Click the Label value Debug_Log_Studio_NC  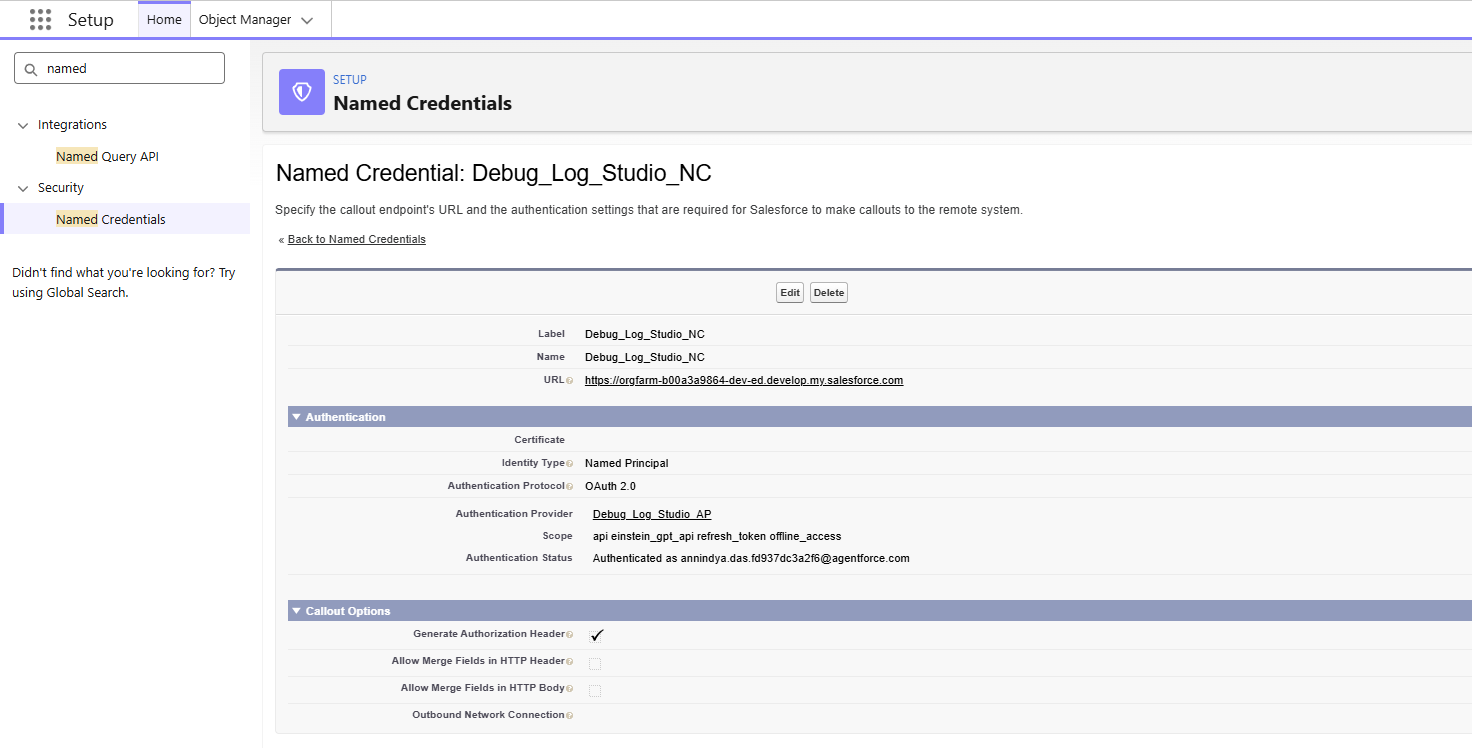click(x=645, y=335)
